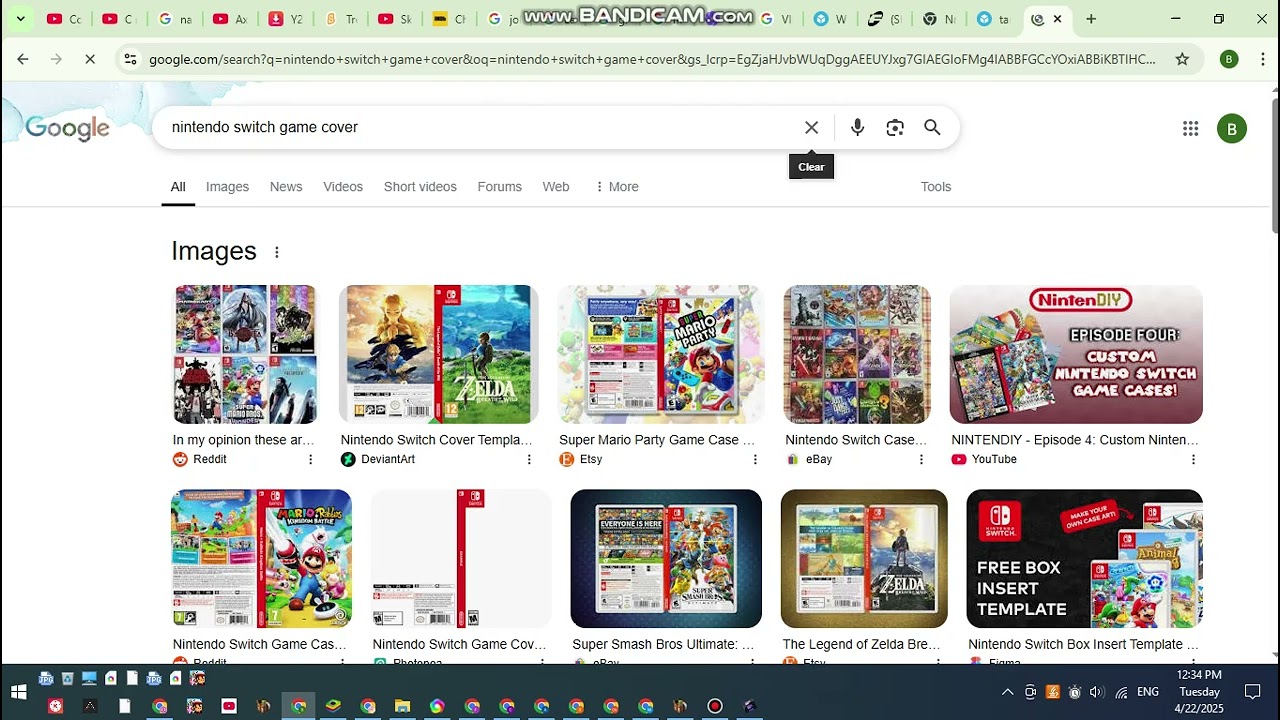Screen dimensions: 1280x720
Task: Open the Super Smash Bros Ultimate thumbnail
Action: (666, 558)
